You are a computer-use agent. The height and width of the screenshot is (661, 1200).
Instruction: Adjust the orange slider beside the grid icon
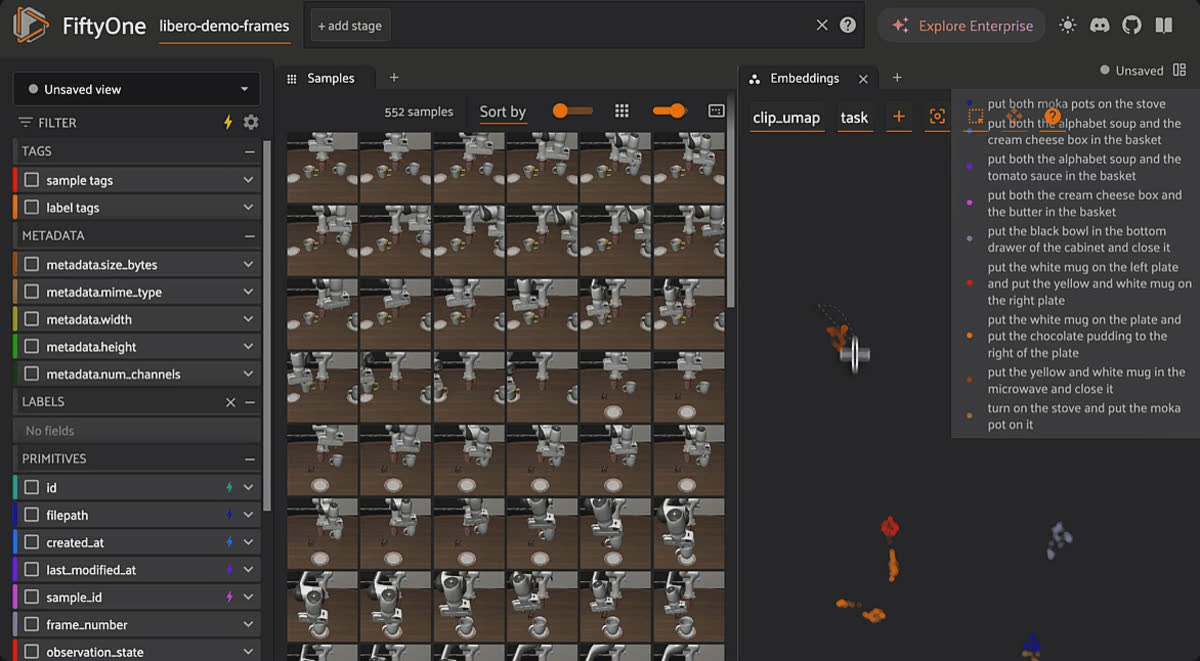pyautogui.click(x=669, y=111)
